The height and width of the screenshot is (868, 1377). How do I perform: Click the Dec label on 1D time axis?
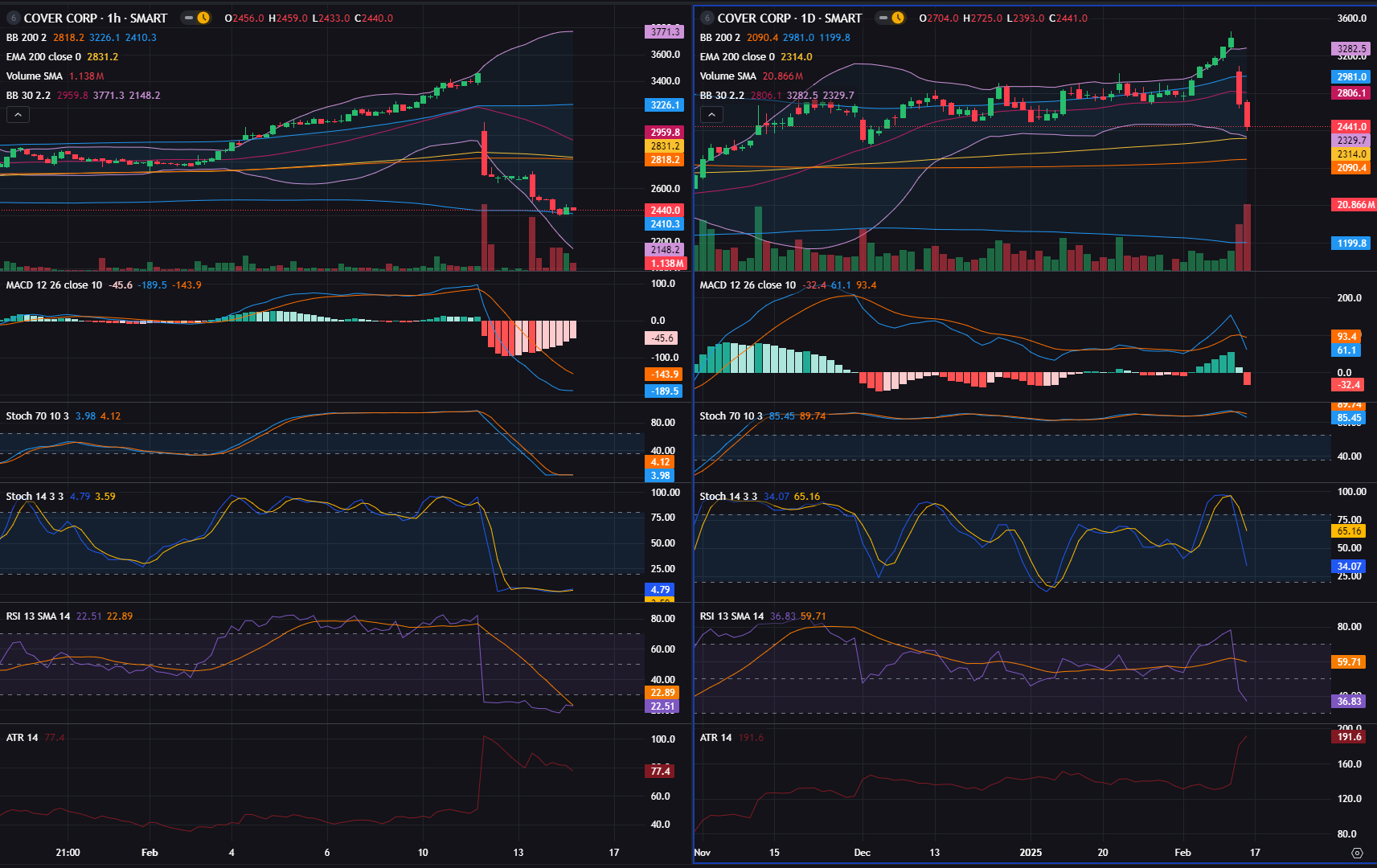pyautogui.click(x=862, y=853)
